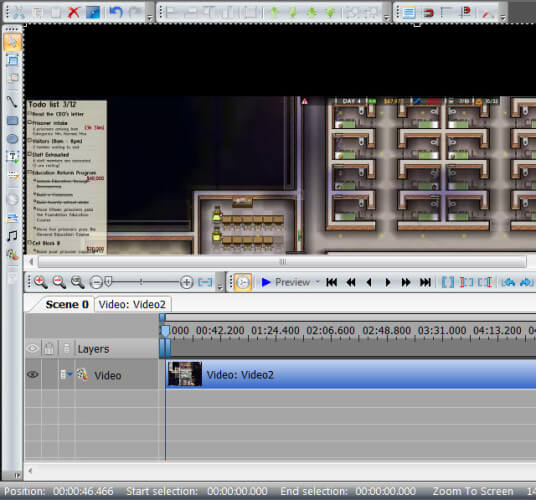Screen dimensions: 536x500
Task: Click the Preview play button
Action: 266,282
